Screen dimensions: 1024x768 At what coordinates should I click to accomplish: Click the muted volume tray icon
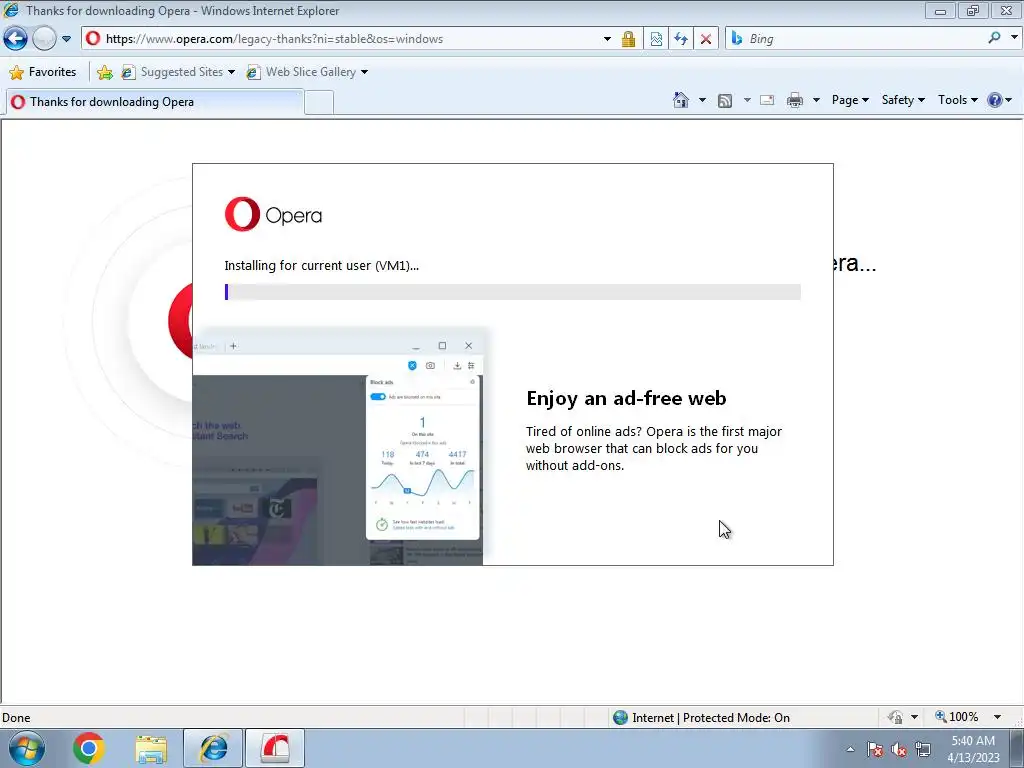899,749
